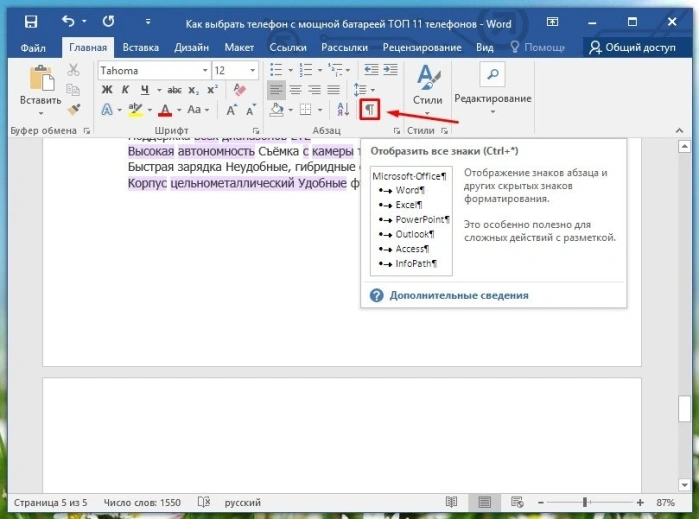The image size is (699, 519).
Task: Click the vertical scrollbar down arrow
Action: (x=684, y=485)
